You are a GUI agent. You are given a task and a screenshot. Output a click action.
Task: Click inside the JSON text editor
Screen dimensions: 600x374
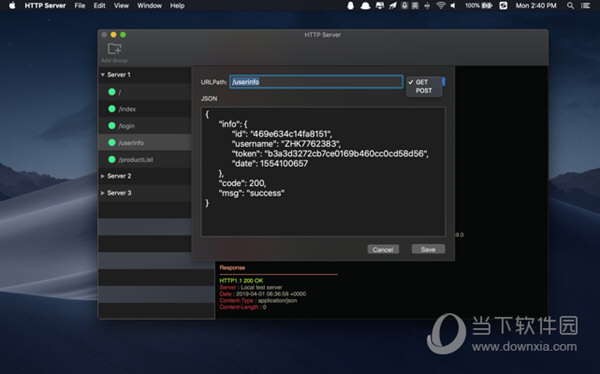[x=323, y=171]
